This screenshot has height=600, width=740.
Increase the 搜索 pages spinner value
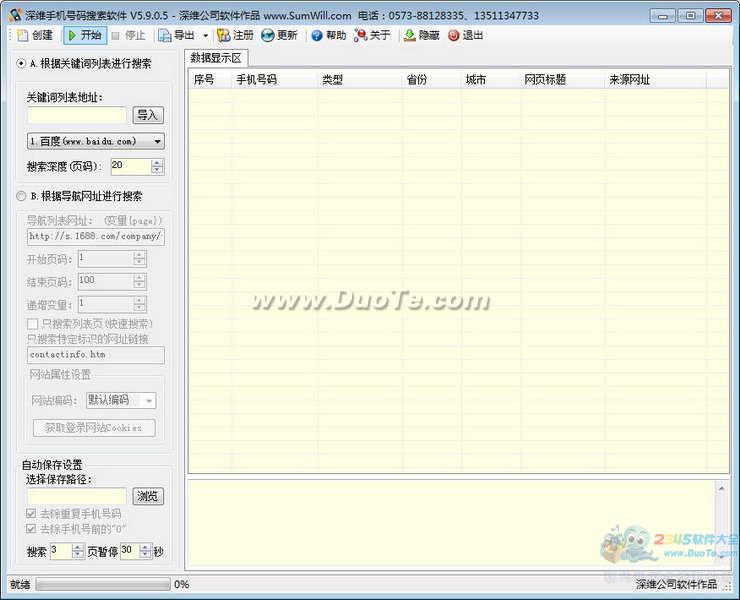click(78, 548)
